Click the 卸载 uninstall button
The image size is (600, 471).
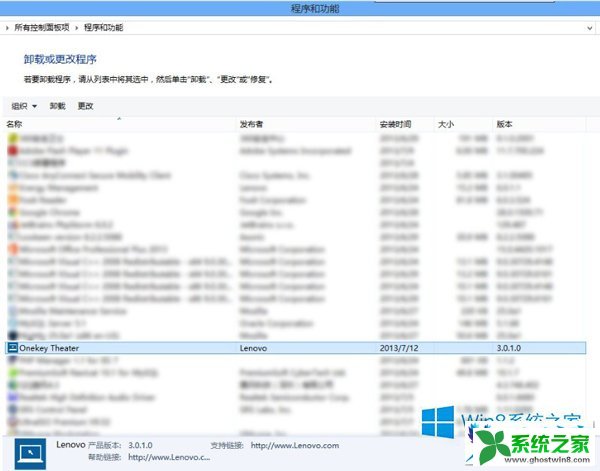[x=57, y=105]
